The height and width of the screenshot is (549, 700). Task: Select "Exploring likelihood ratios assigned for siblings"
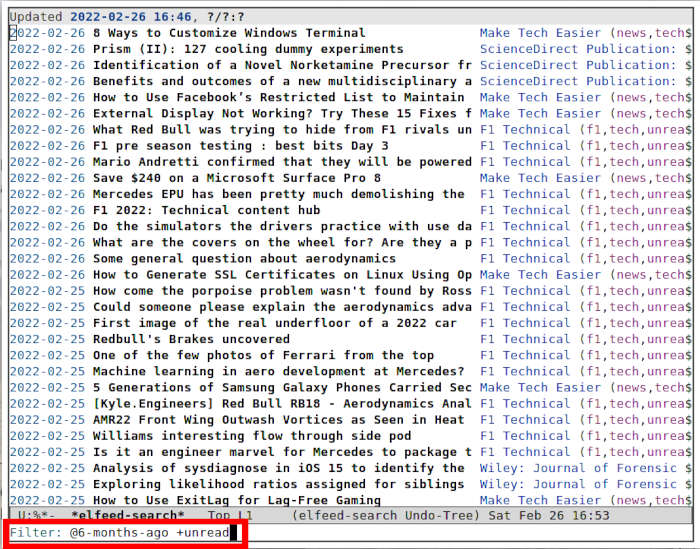coord(279,484)
